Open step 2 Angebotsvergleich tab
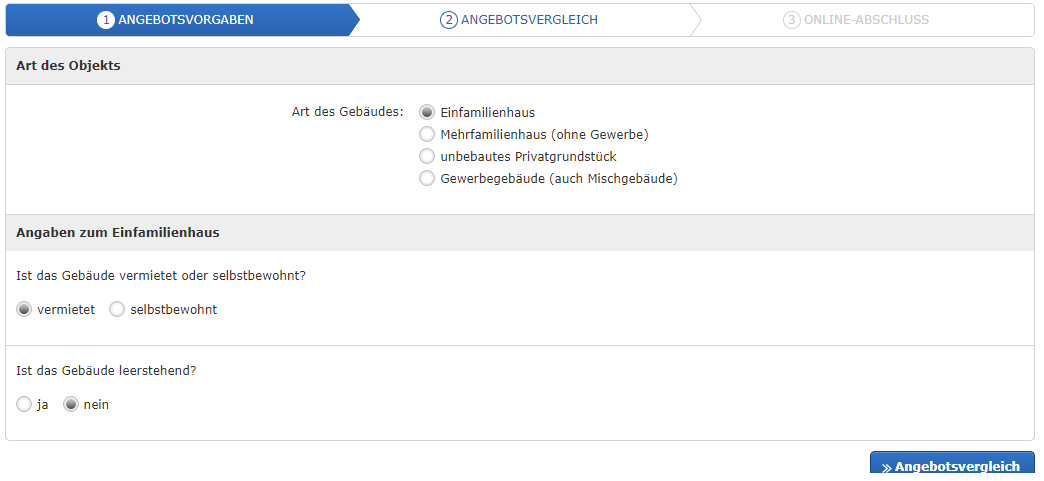 [519, 20]
